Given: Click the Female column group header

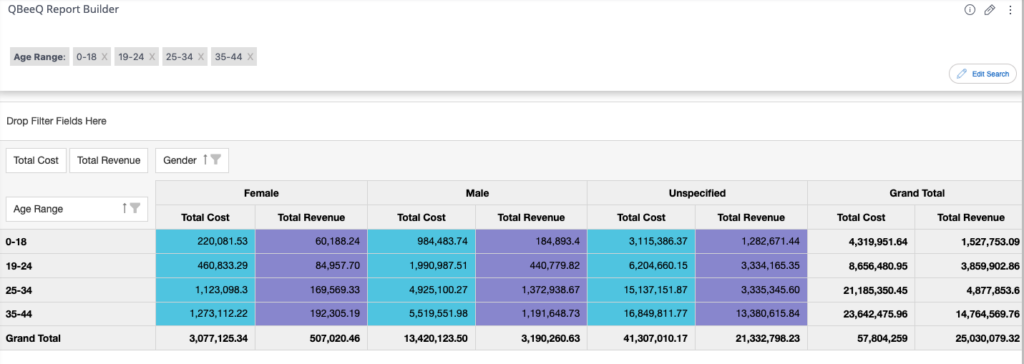Looking at the screenshot, I should point(261,193).
